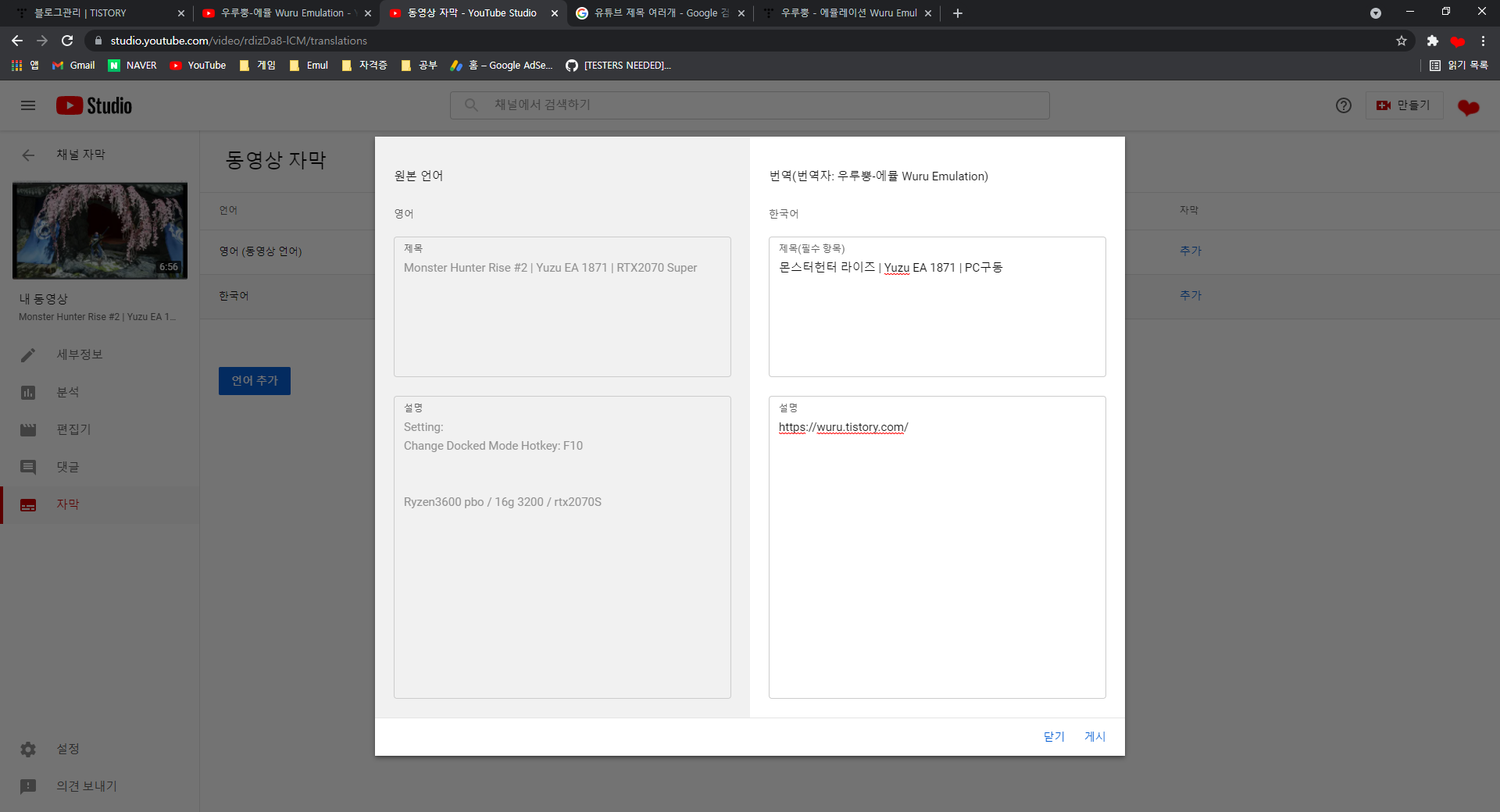Open the 분석 analytics icon
Image resolution: width=1500 pixels, height=812 pixels.
point(28,392)
